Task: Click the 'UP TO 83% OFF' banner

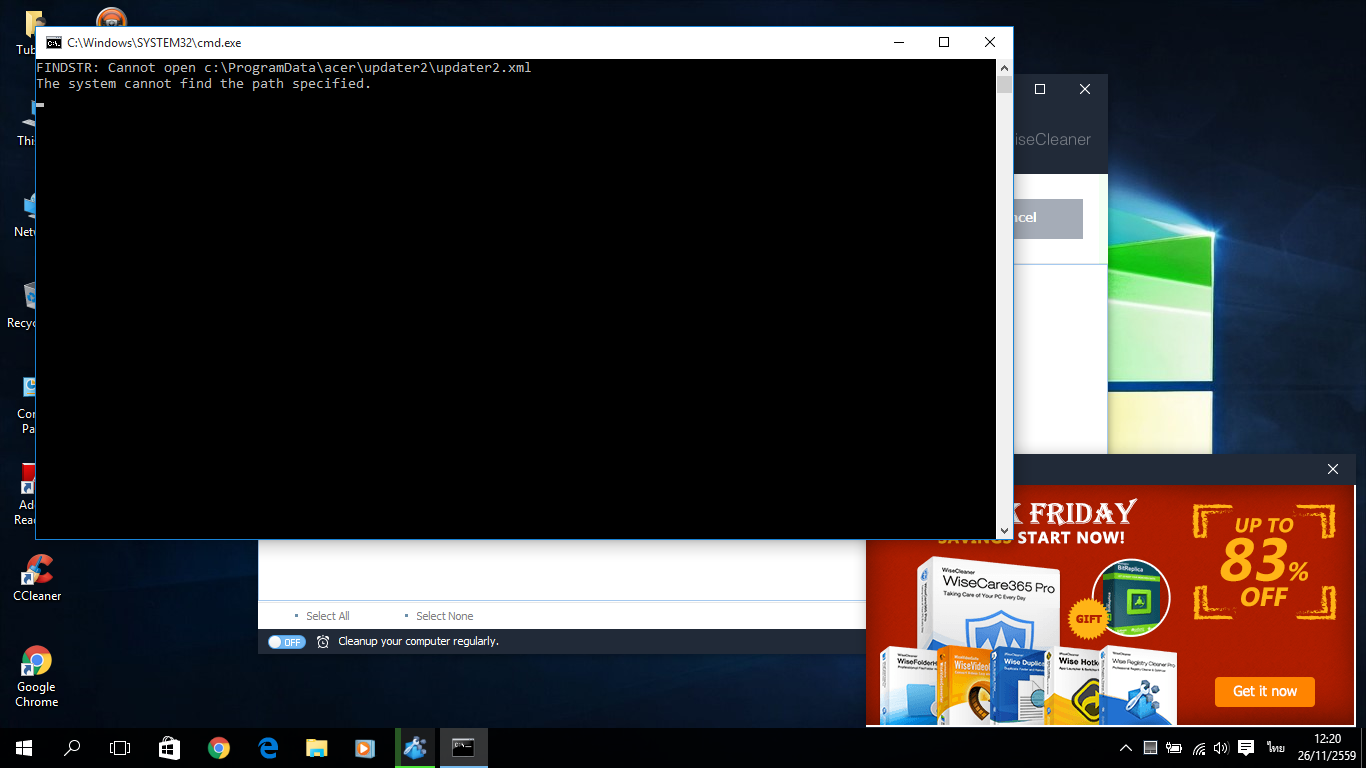Action: [1265, 562]
